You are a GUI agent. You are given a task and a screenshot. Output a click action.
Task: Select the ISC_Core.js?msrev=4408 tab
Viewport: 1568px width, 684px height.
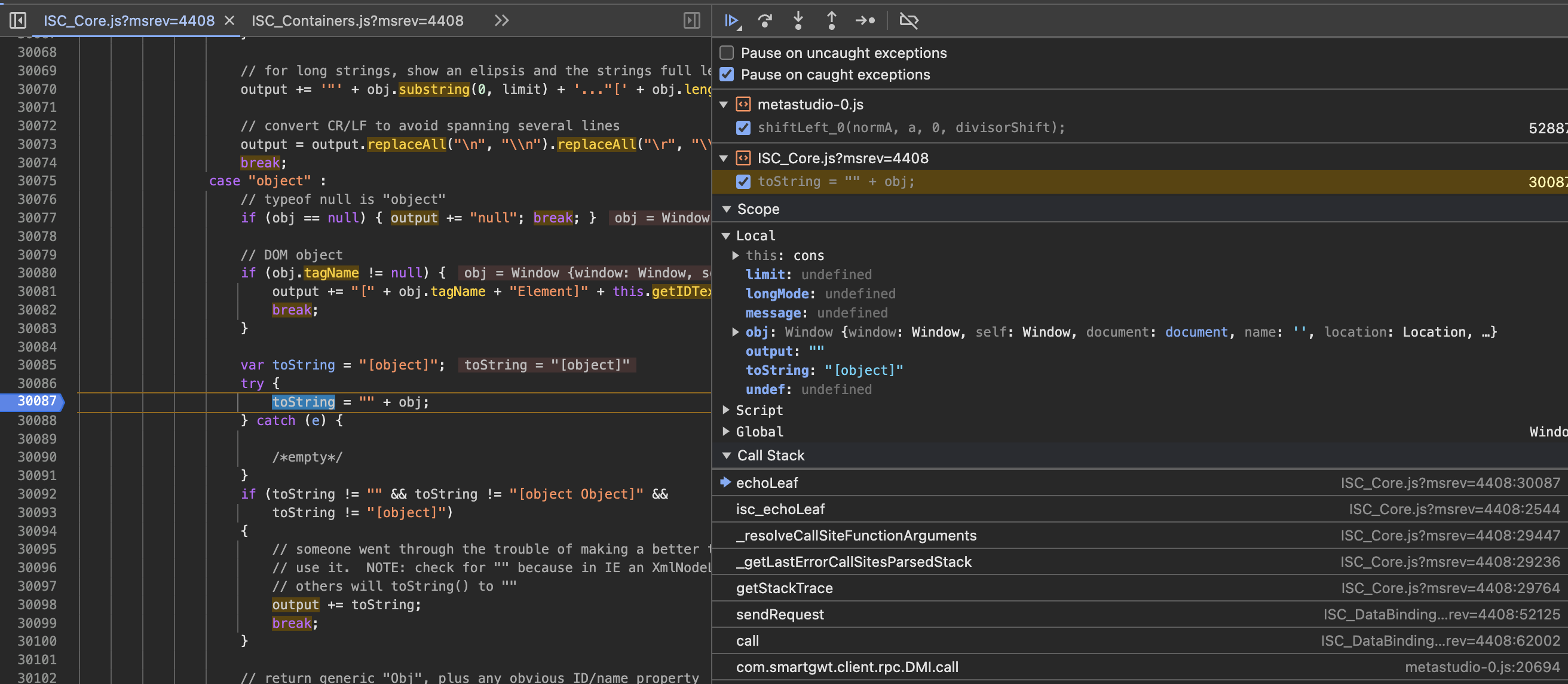click(x=129, y=21)
